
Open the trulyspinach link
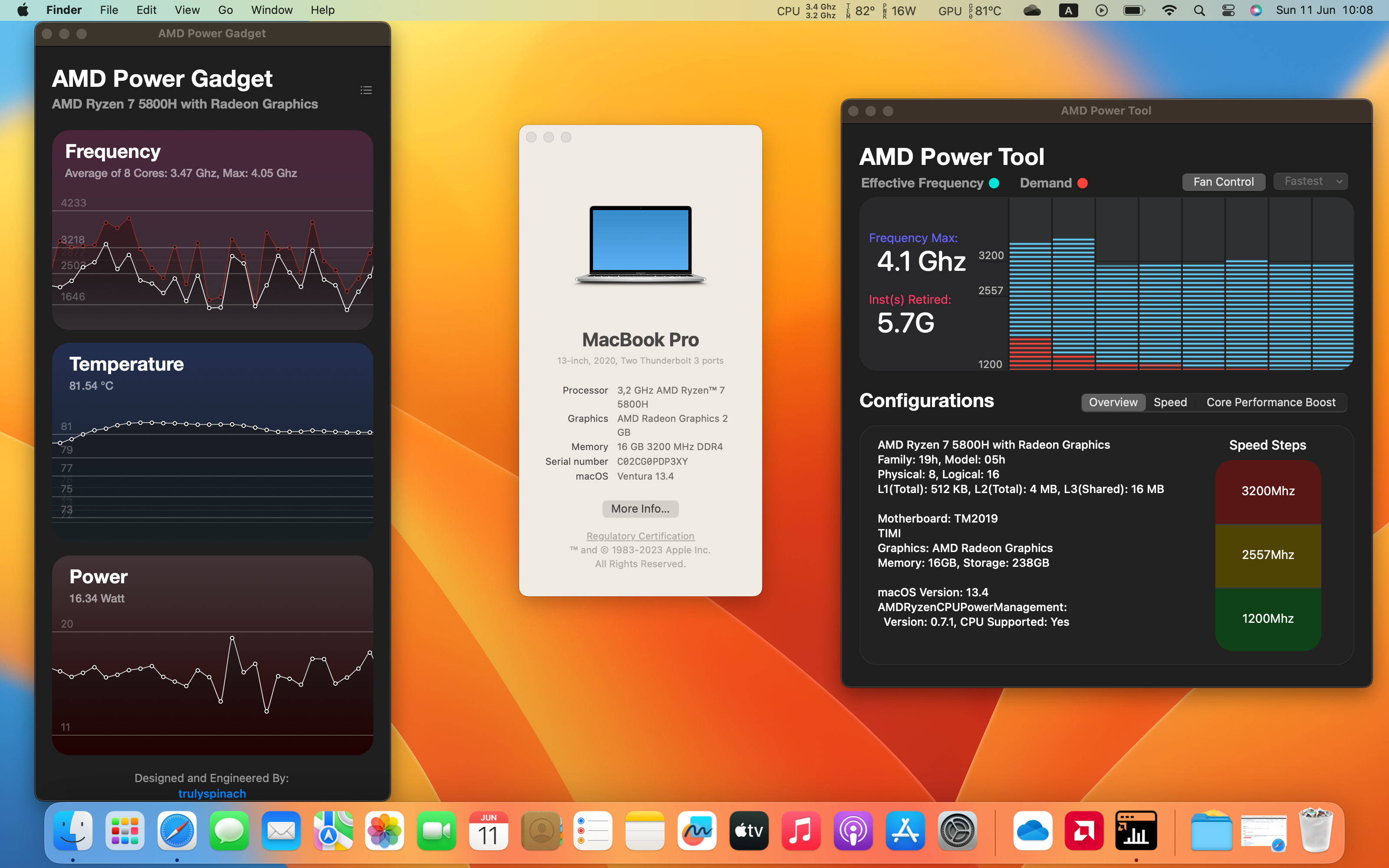point(212,793)
